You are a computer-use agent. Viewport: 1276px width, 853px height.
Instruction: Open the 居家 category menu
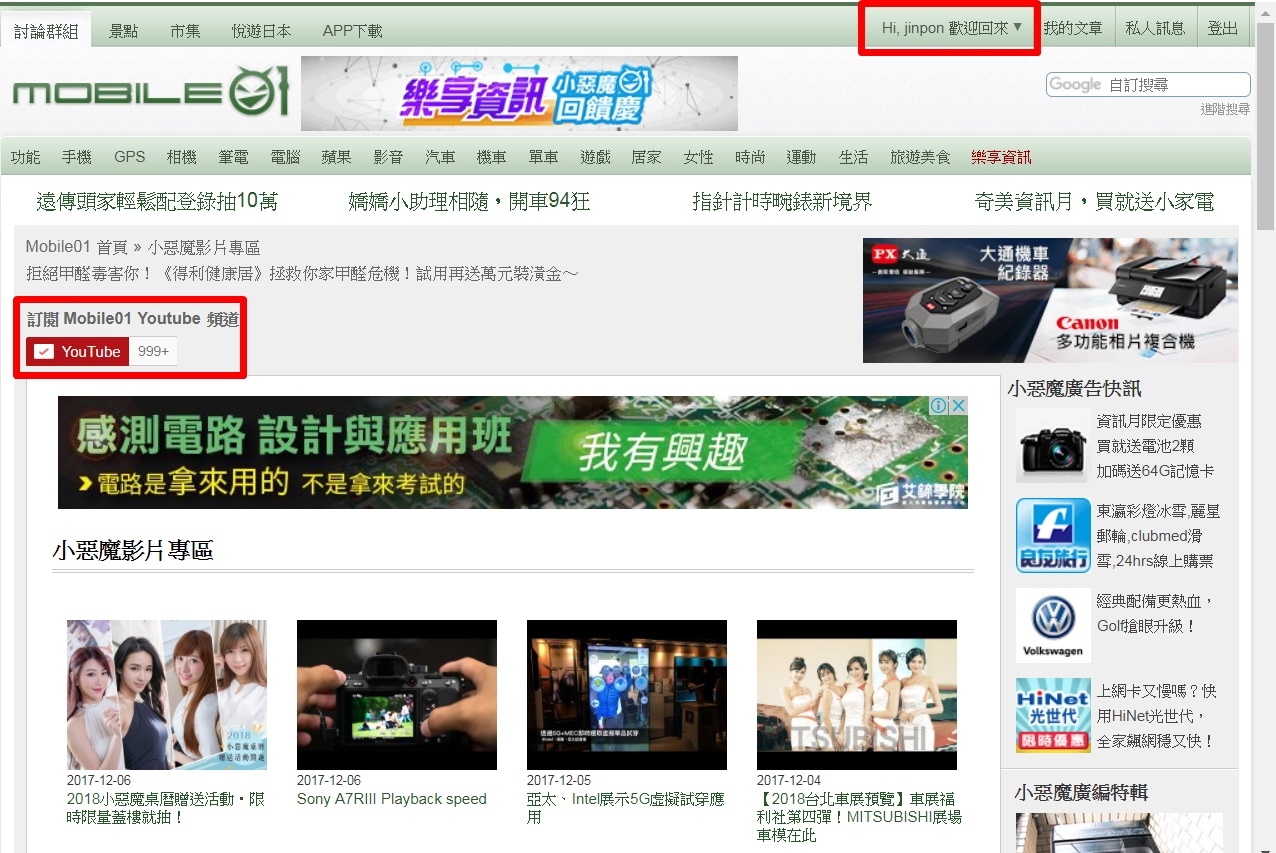(x=646, y=157)
